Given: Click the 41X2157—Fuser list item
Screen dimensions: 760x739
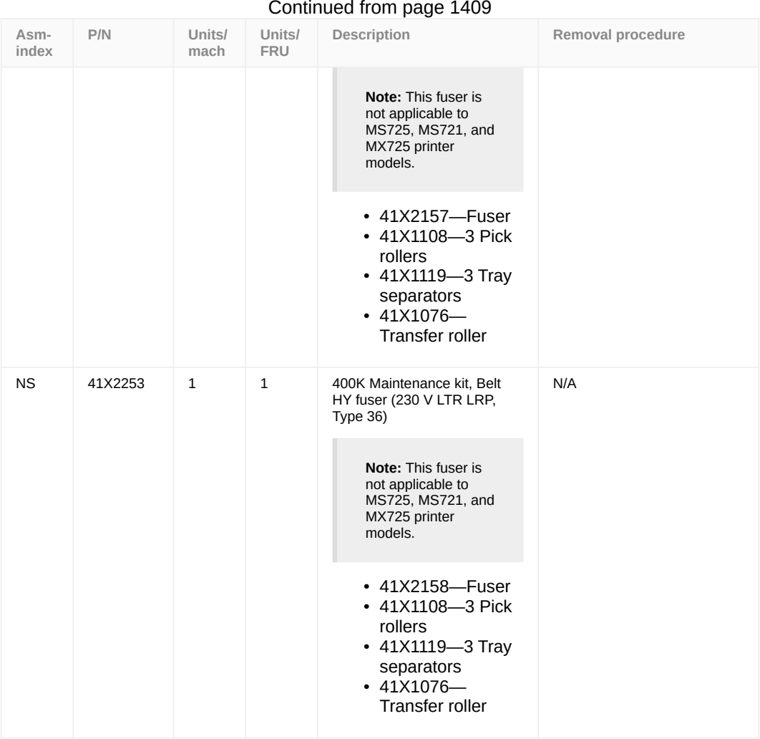Looking at the screenshot, I should pos(444,216).
